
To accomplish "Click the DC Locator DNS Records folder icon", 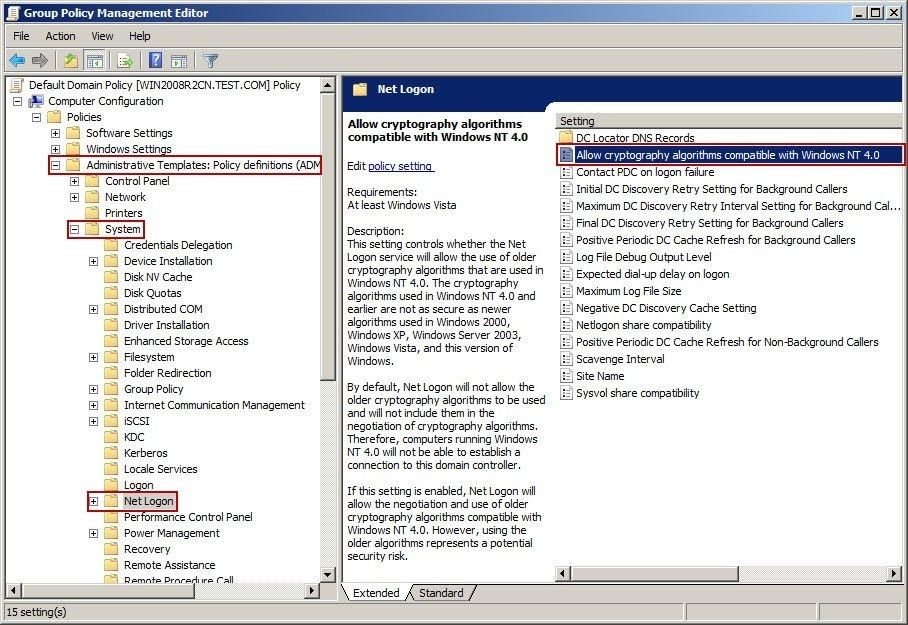I will (x=566, y=138).
